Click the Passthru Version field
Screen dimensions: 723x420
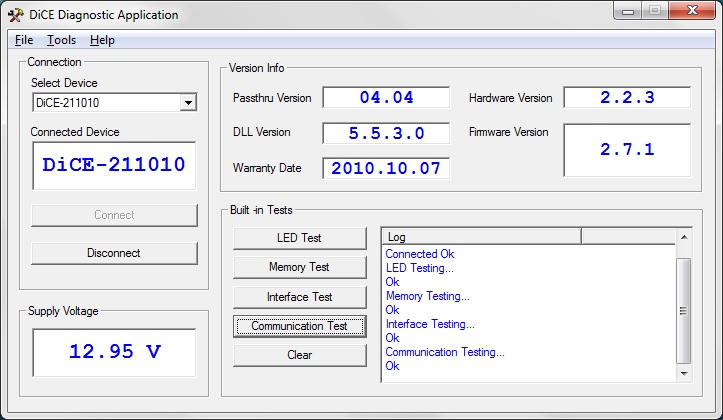pyautogui.click(x=386, y=98)
